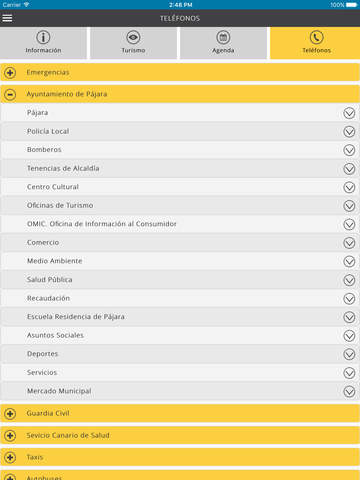Screen dimensions: 360x480
Task: Open the Sevicio Canario de Salud section
Action: [x=180, y=435]
